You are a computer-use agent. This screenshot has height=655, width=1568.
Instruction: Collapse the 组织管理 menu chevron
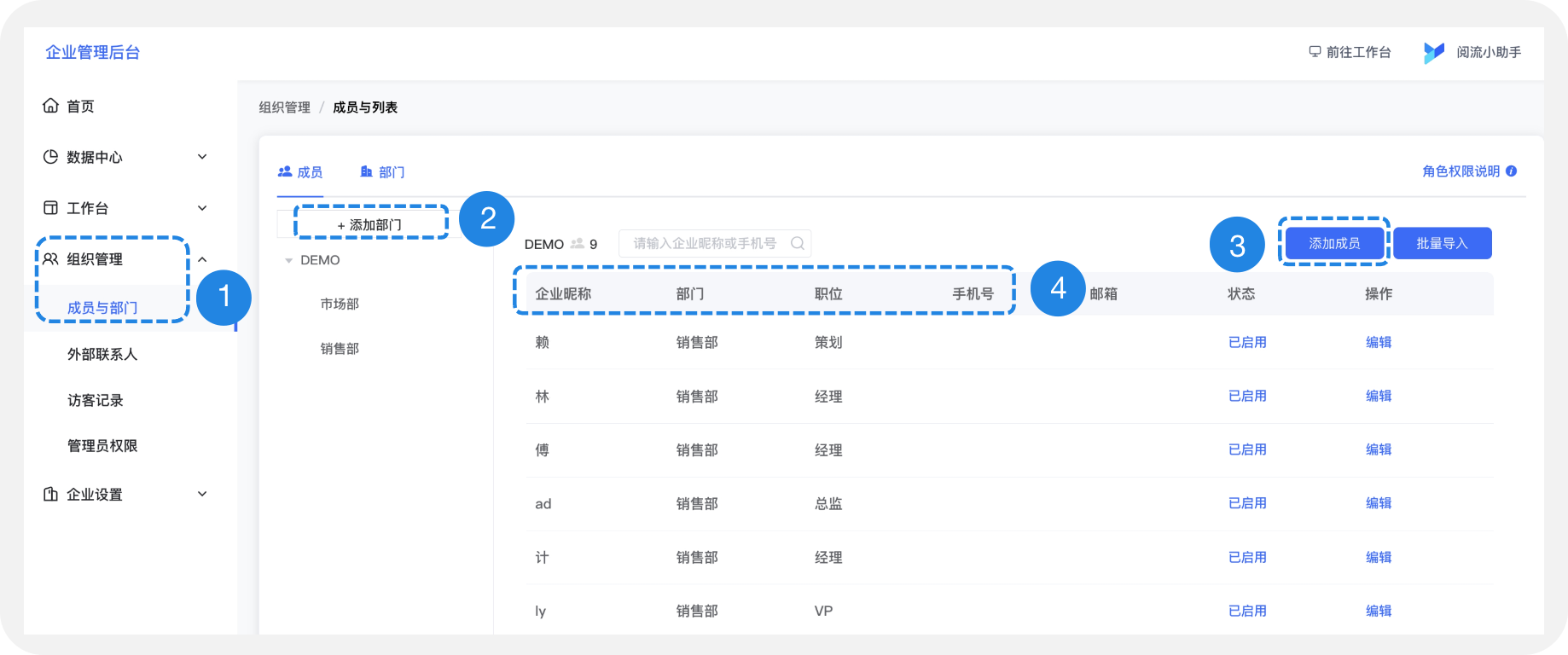tap(202, 259)
